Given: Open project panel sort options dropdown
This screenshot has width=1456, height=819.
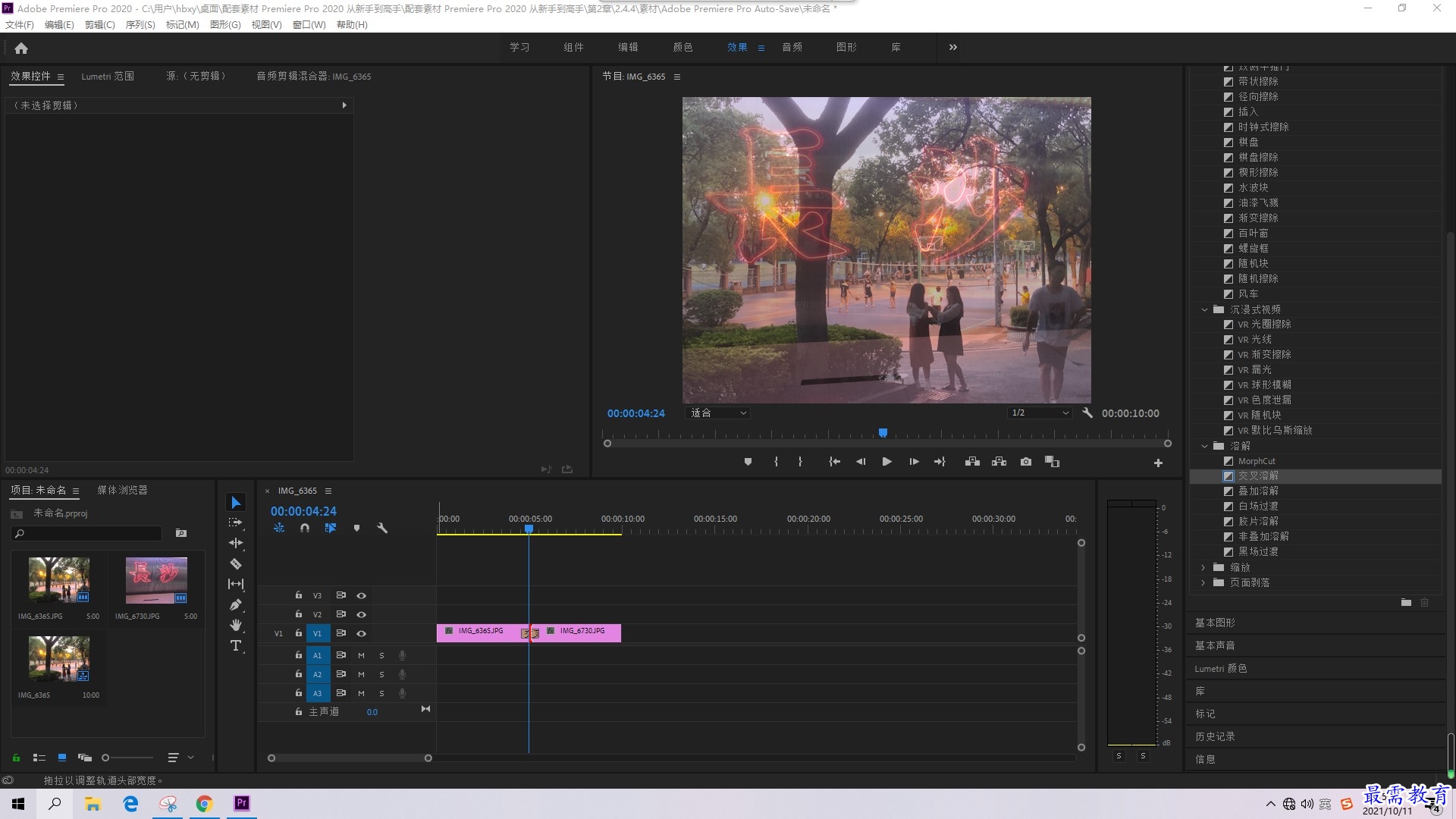Looking at the screenshot, I should click(180, 758).
